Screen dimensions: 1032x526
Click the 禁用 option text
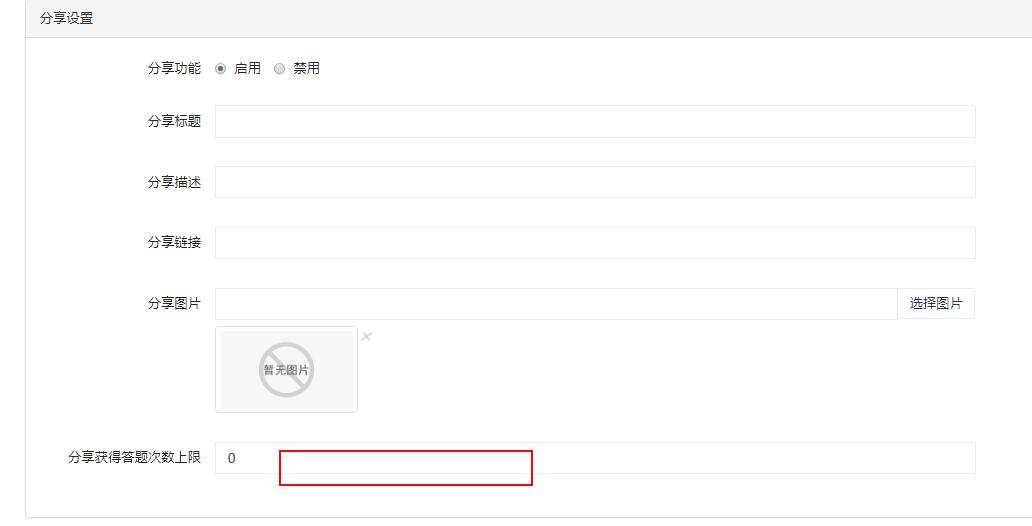coord(307,68)
